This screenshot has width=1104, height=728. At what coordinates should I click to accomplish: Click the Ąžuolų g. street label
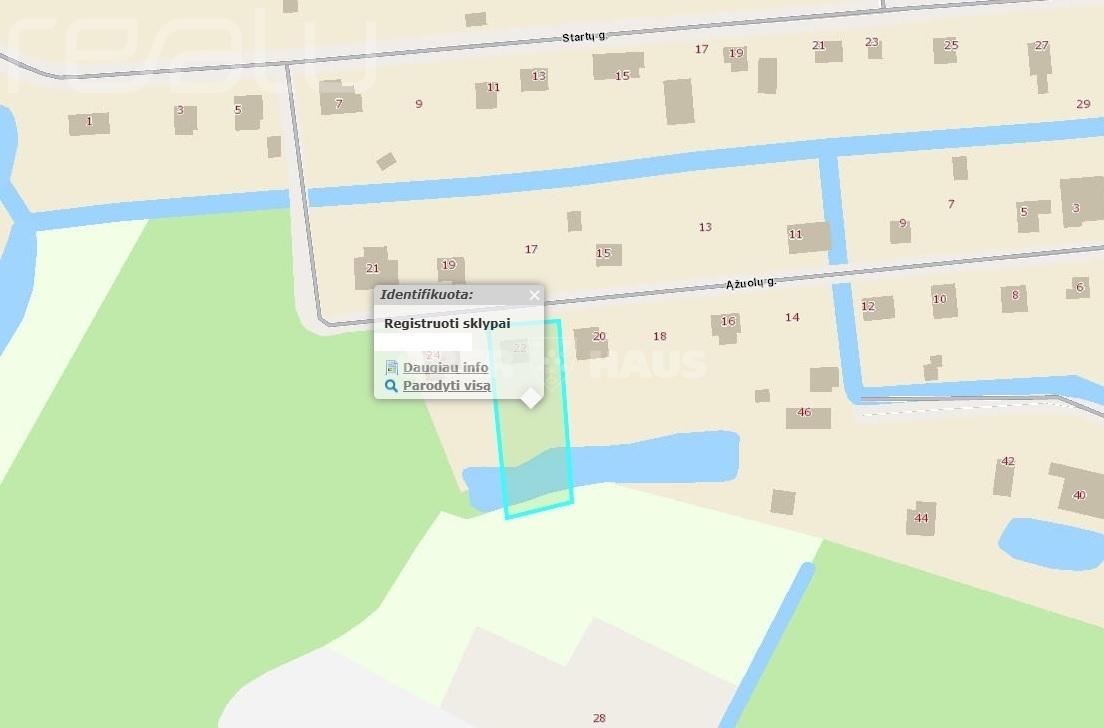[x=751, y=283]
